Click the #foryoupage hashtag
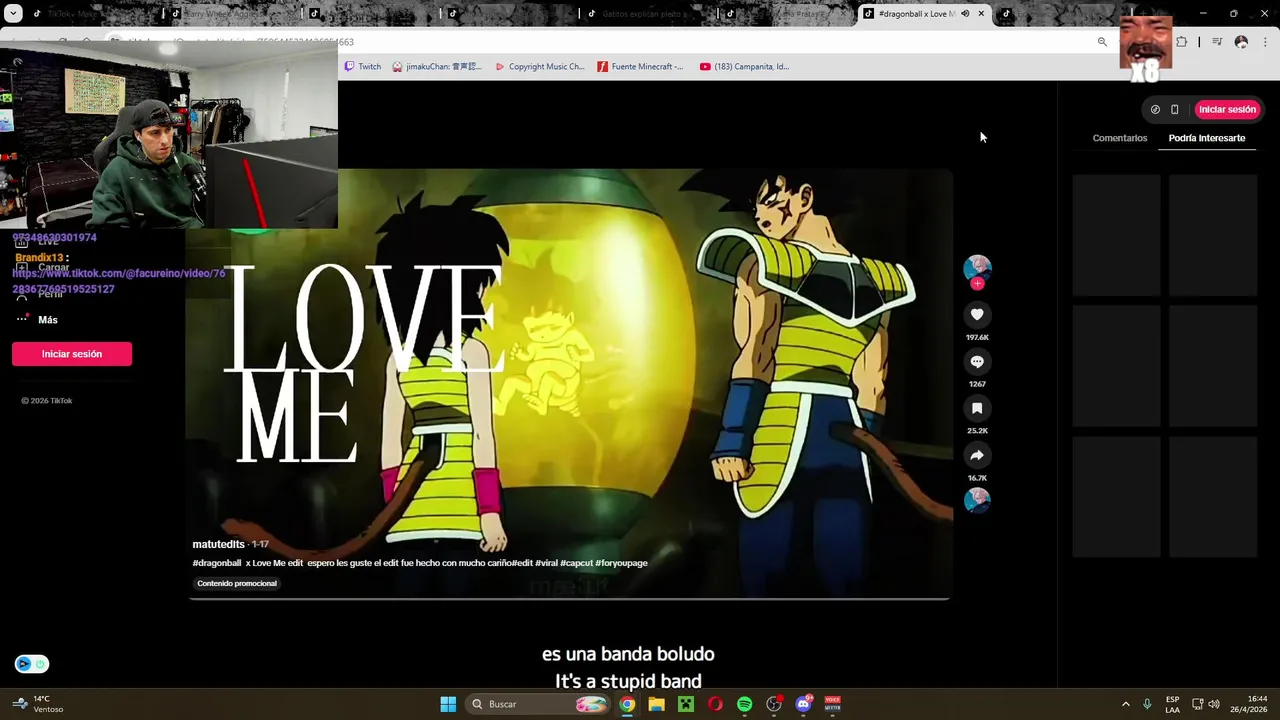Viewport: 1280px width, 720px height. pos(621,563)
